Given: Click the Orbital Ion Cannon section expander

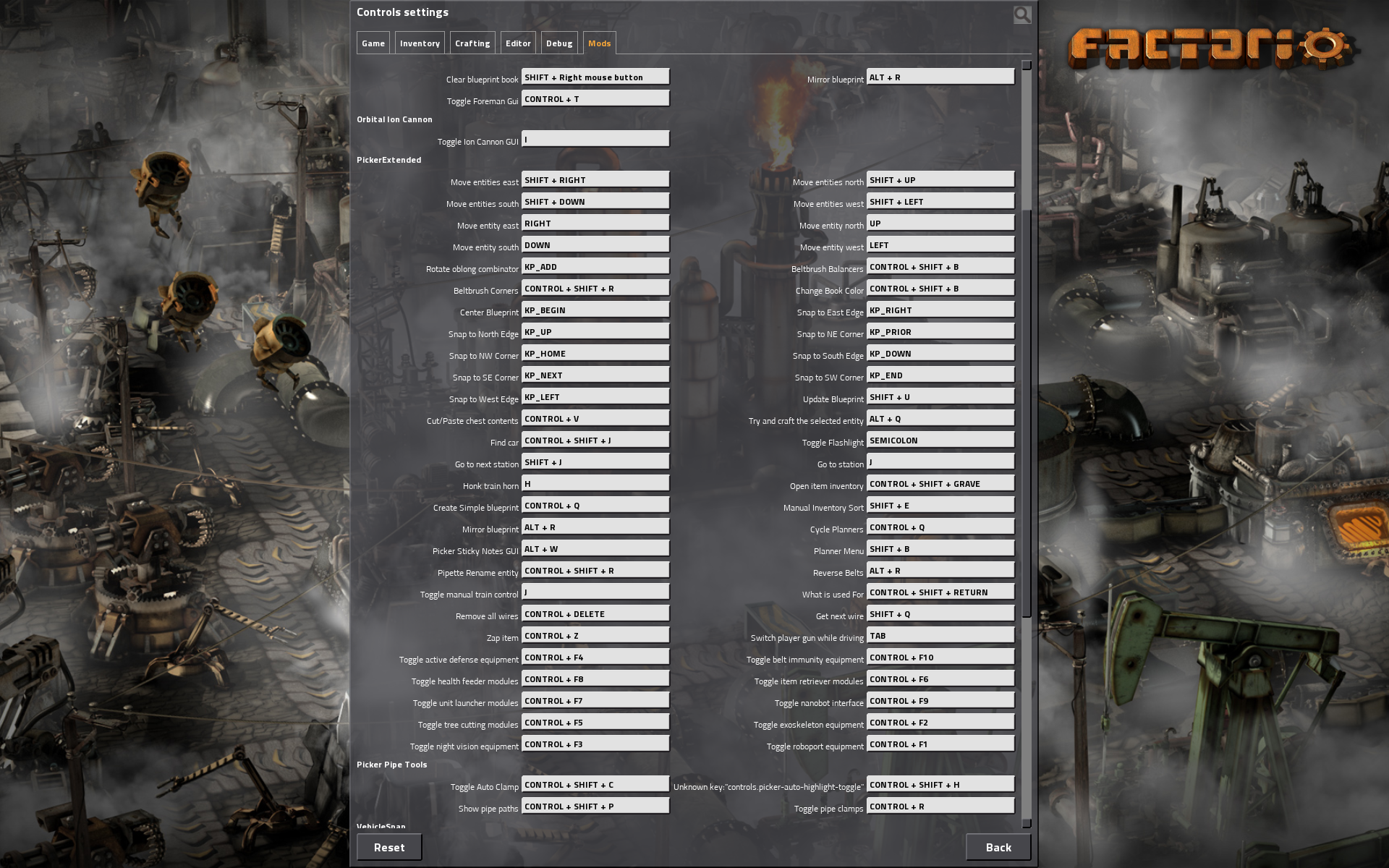Looking at the screenshot, I should [x=394, y=118].
